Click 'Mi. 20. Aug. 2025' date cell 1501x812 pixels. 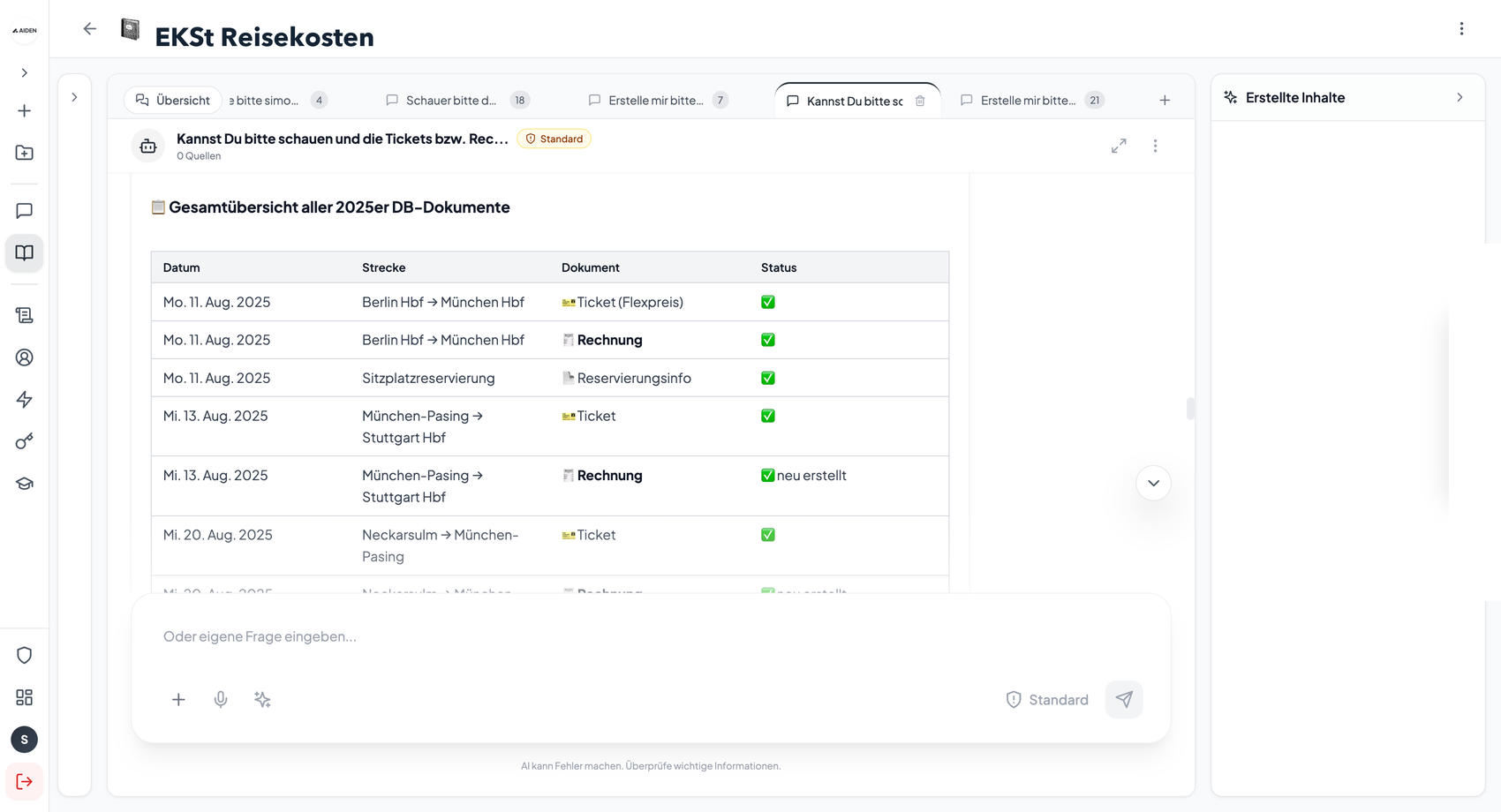217,535
